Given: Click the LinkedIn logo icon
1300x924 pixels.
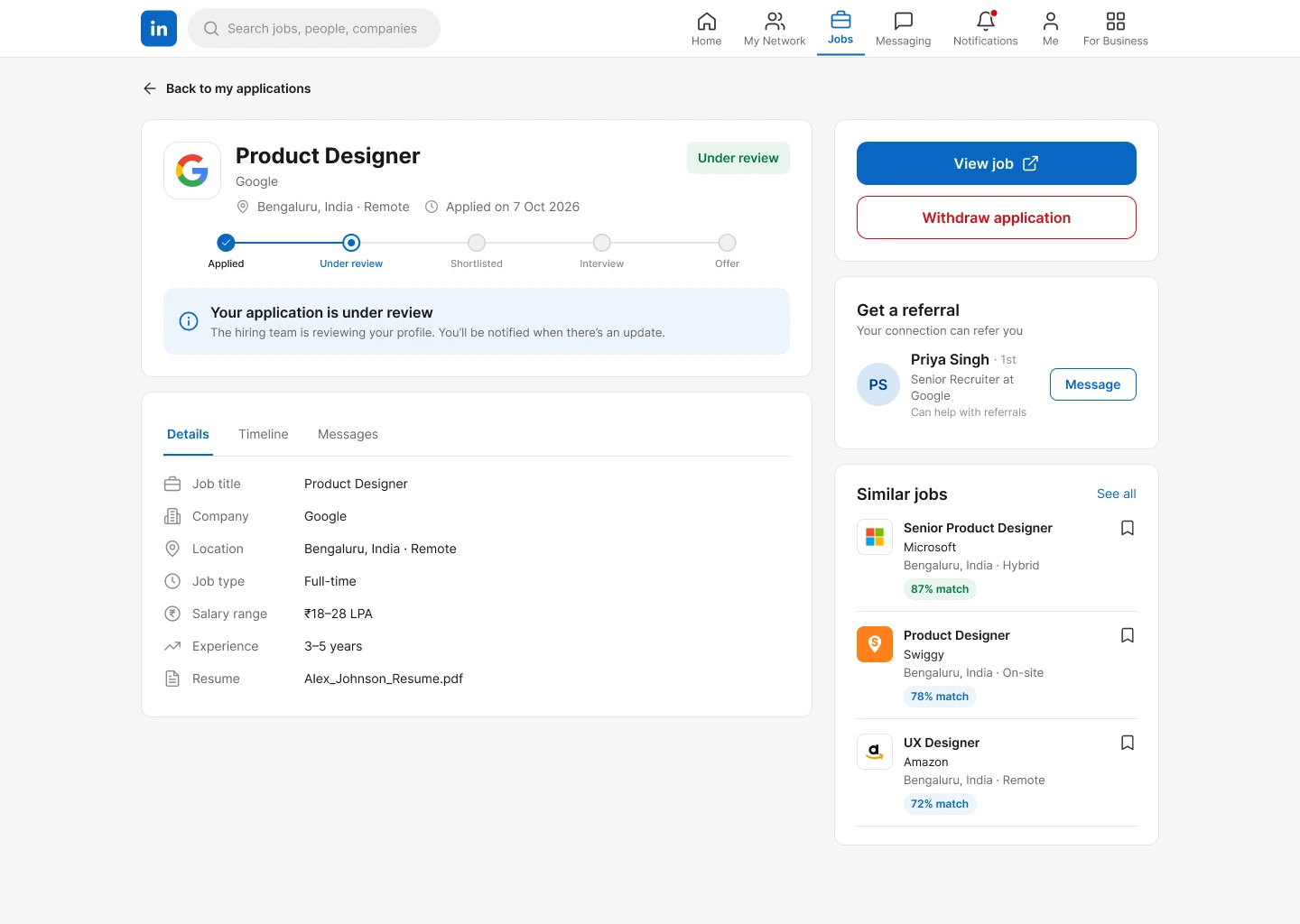Looking at the screenshot, I should click(159, 28).
